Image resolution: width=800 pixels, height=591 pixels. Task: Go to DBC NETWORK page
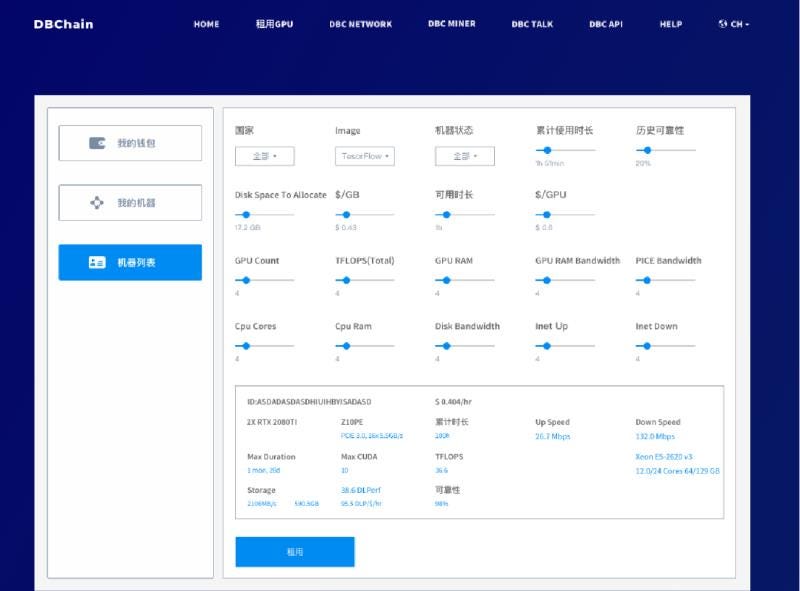360,24
